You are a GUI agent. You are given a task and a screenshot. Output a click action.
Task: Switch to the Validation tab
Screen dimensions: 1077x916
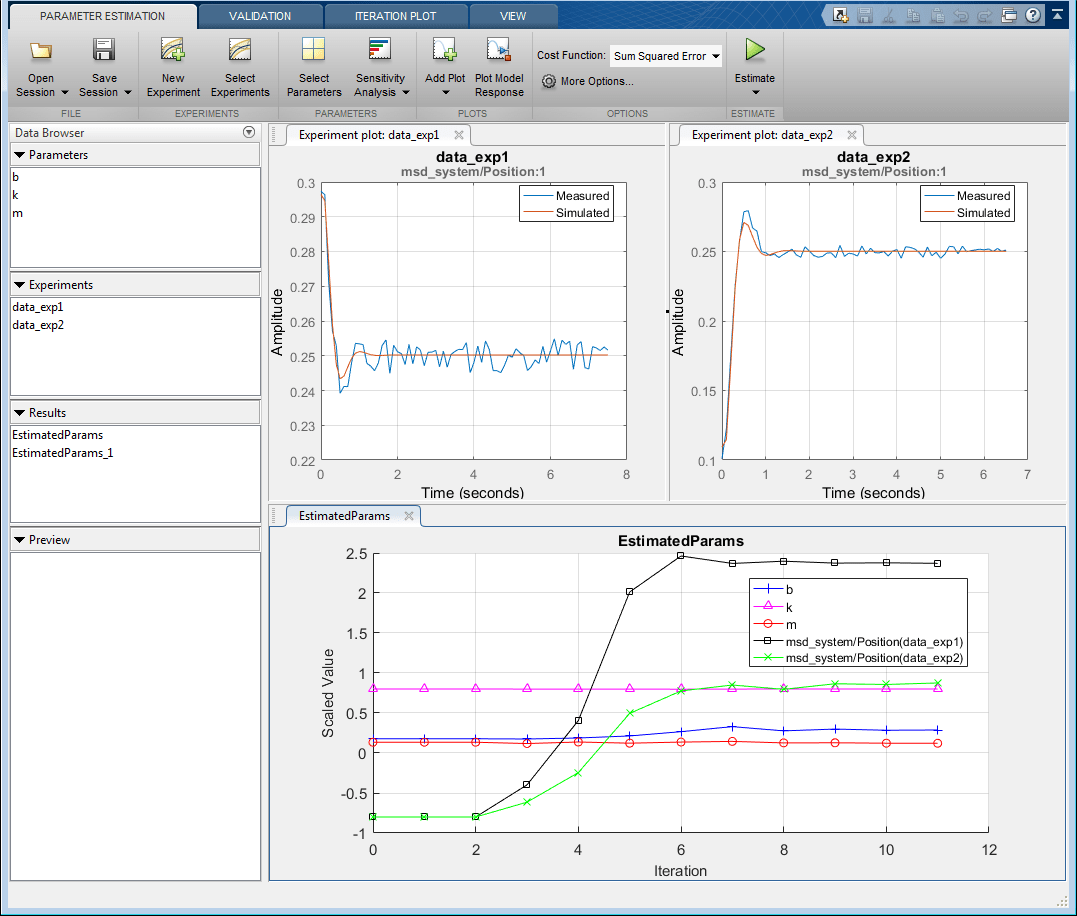[259, 16]
